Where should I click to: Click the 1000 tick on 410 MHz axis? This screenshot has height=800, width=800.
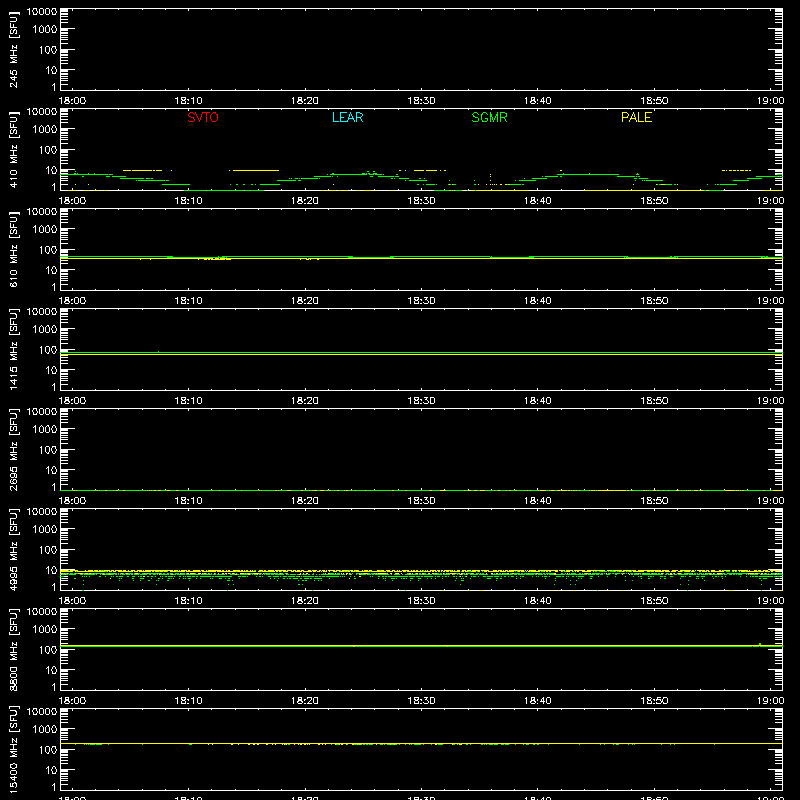pyautogui.click(x=45, y=130)
